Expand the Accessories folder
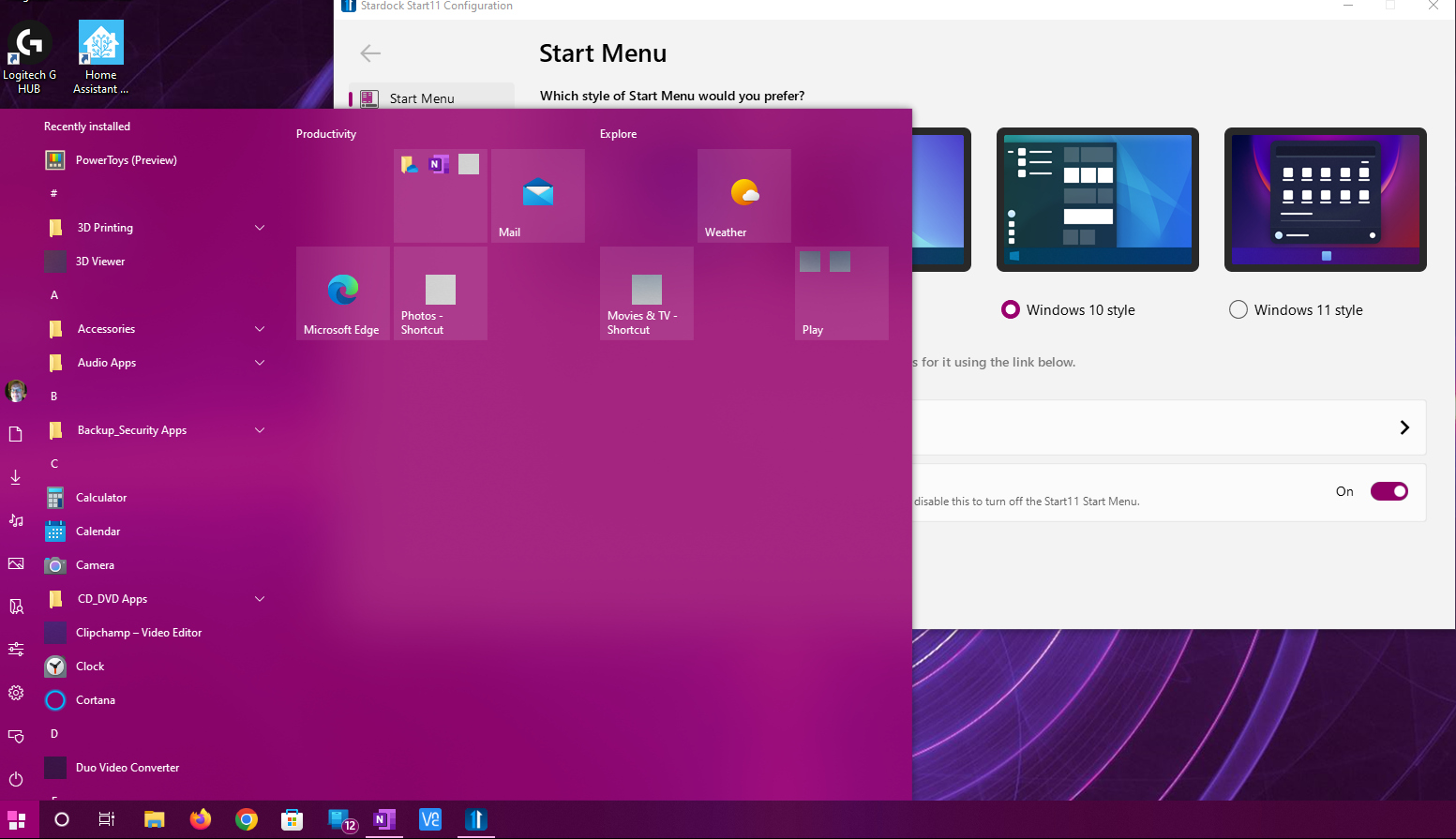The height and width of the screenshot is (839, 1456). (x=260, y=329)
